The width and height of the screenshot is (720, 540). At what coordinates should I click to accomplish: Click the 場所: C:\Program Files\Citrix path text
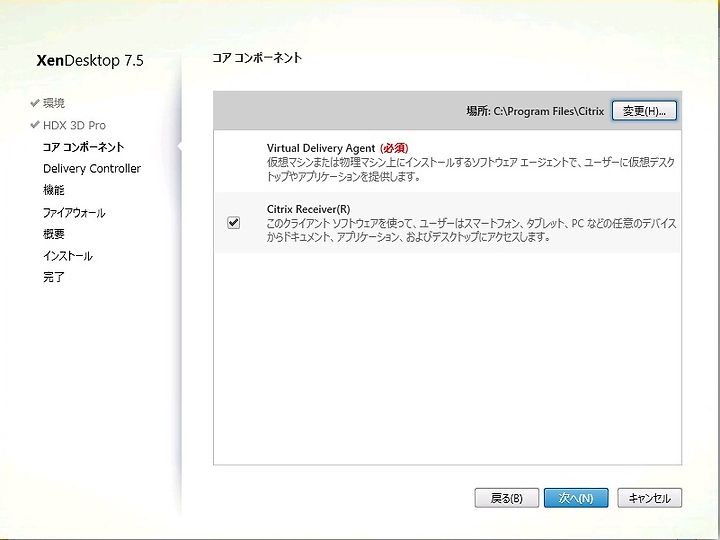point(535,111)
